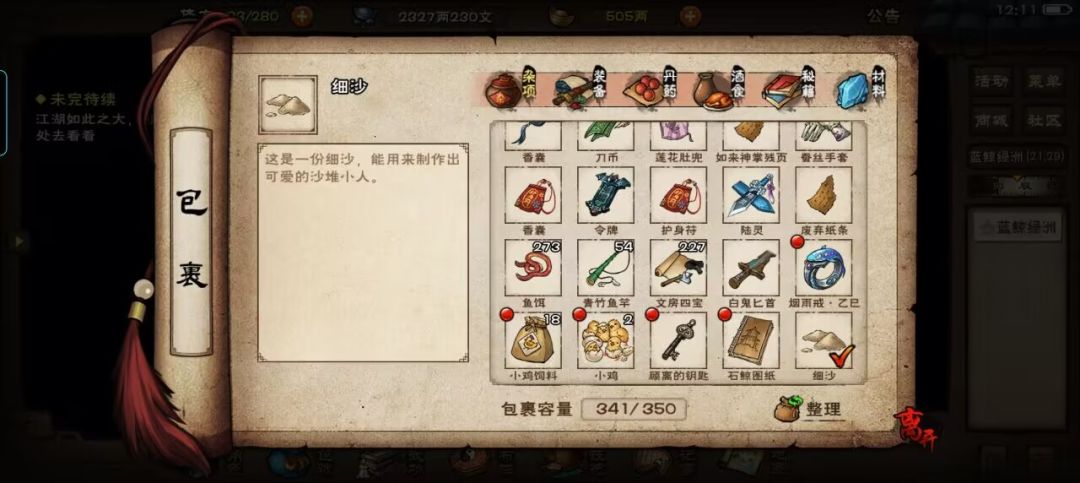Select the 顾寓的钥匙 key item
This screenshot has height=483, width=1080.
coord(678,340)
